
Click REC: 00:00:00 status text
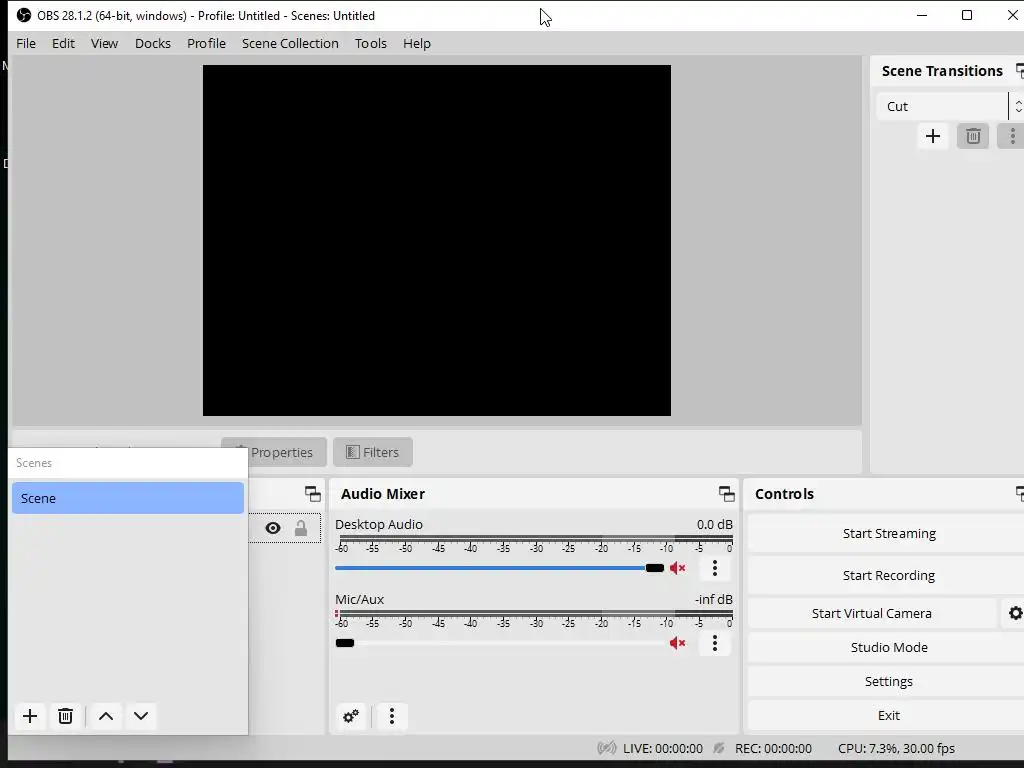pyautogui.click(x=773, y=748)
